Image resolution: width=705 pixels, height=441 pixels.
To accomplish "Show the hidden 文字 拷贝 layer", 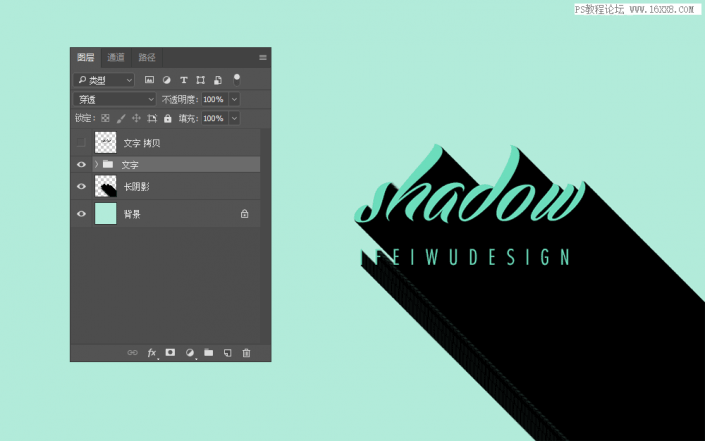I will [x=81, y=143].
